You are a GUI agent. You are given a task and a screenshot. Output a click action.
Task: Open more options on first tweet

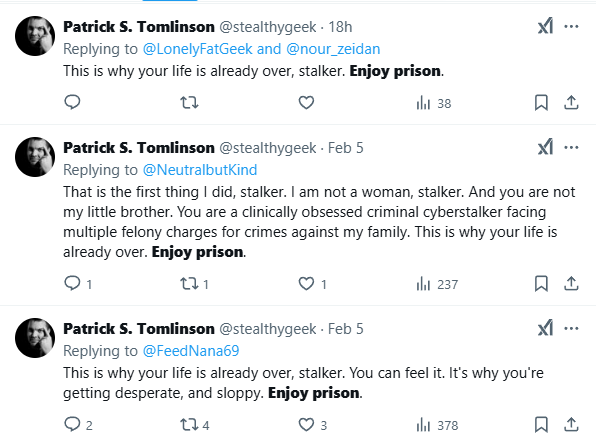[571, 26]
